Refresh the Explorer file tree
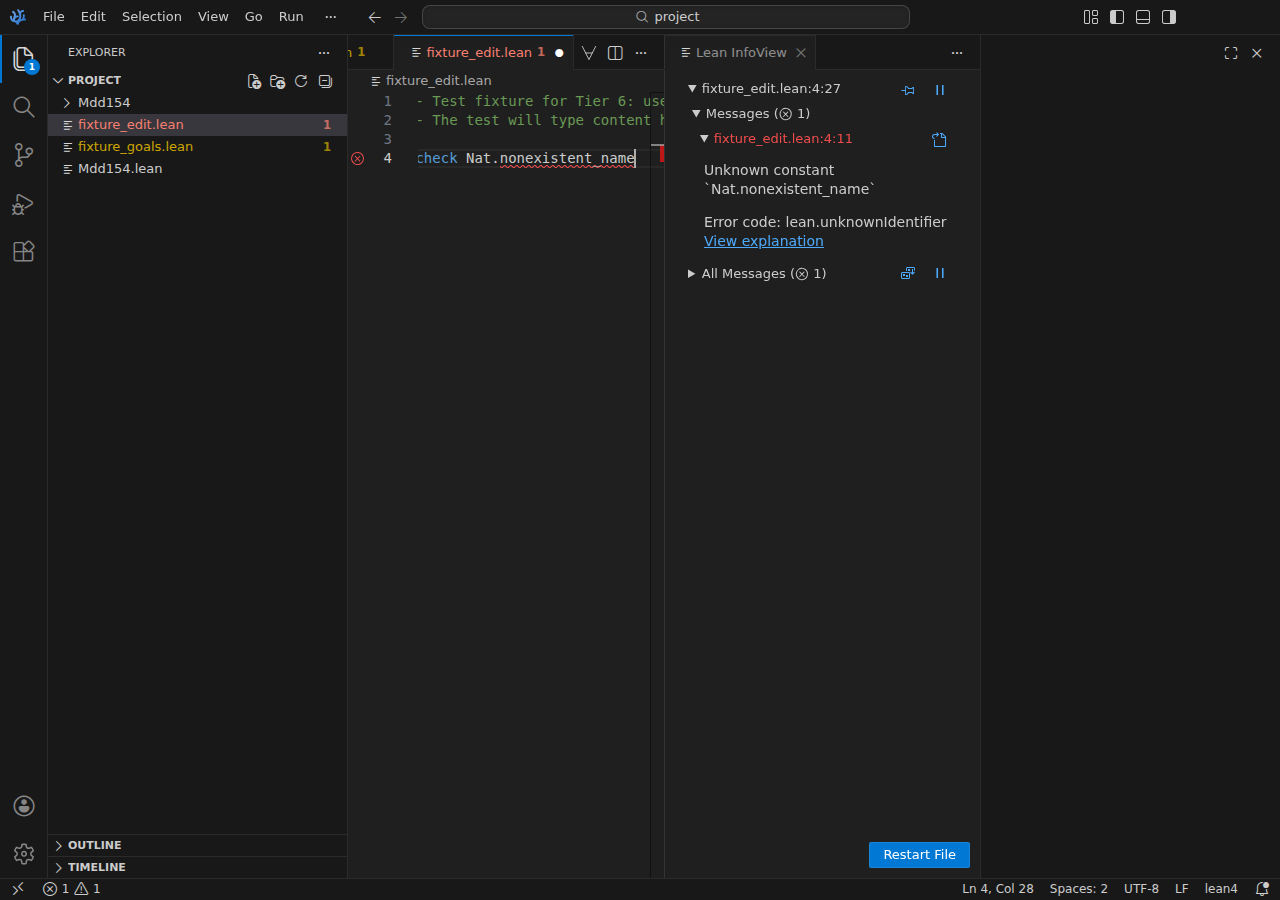 pos(301,81)
